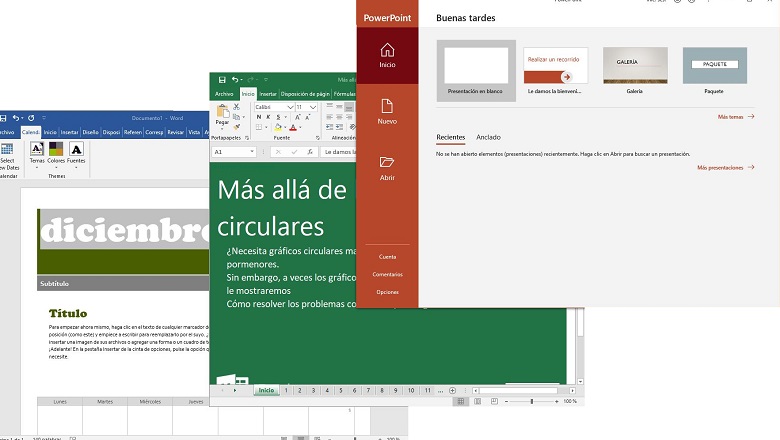Open PowerPoint's Inicio home icon
This screenshot has height=440, width=780.
(387, 50)
